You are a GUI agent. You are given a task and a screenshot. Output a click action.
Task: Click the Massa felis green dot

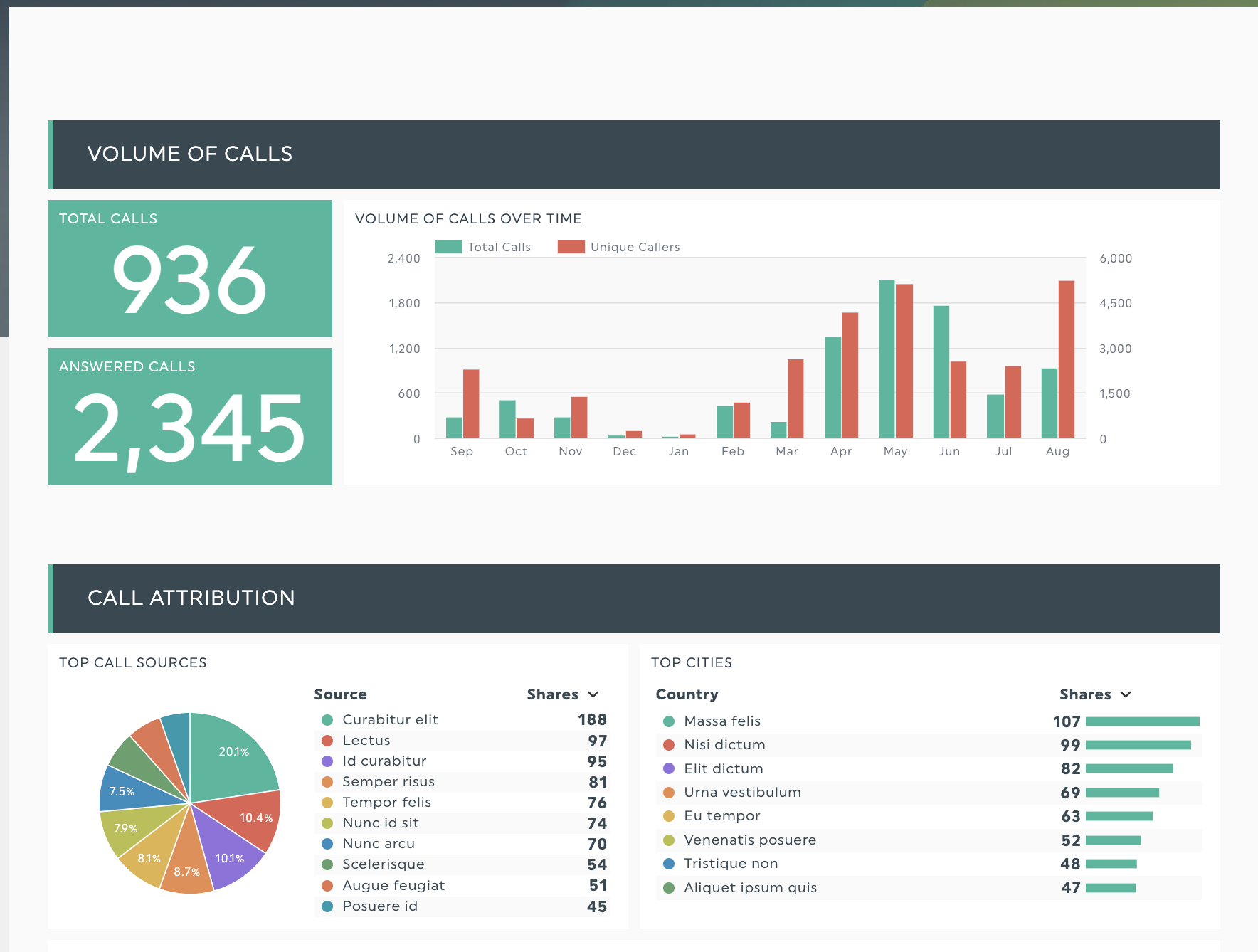pos(669,721)
